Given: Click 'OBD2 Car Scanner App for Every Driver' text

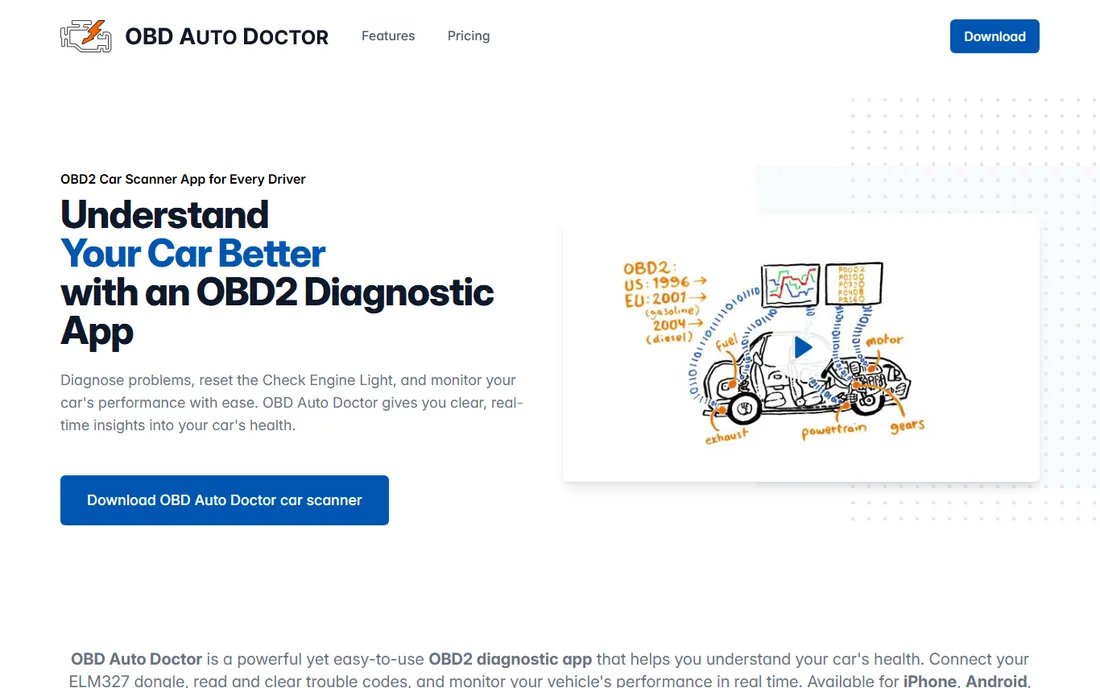Looking at the screenshot, I should click(183, 179).
